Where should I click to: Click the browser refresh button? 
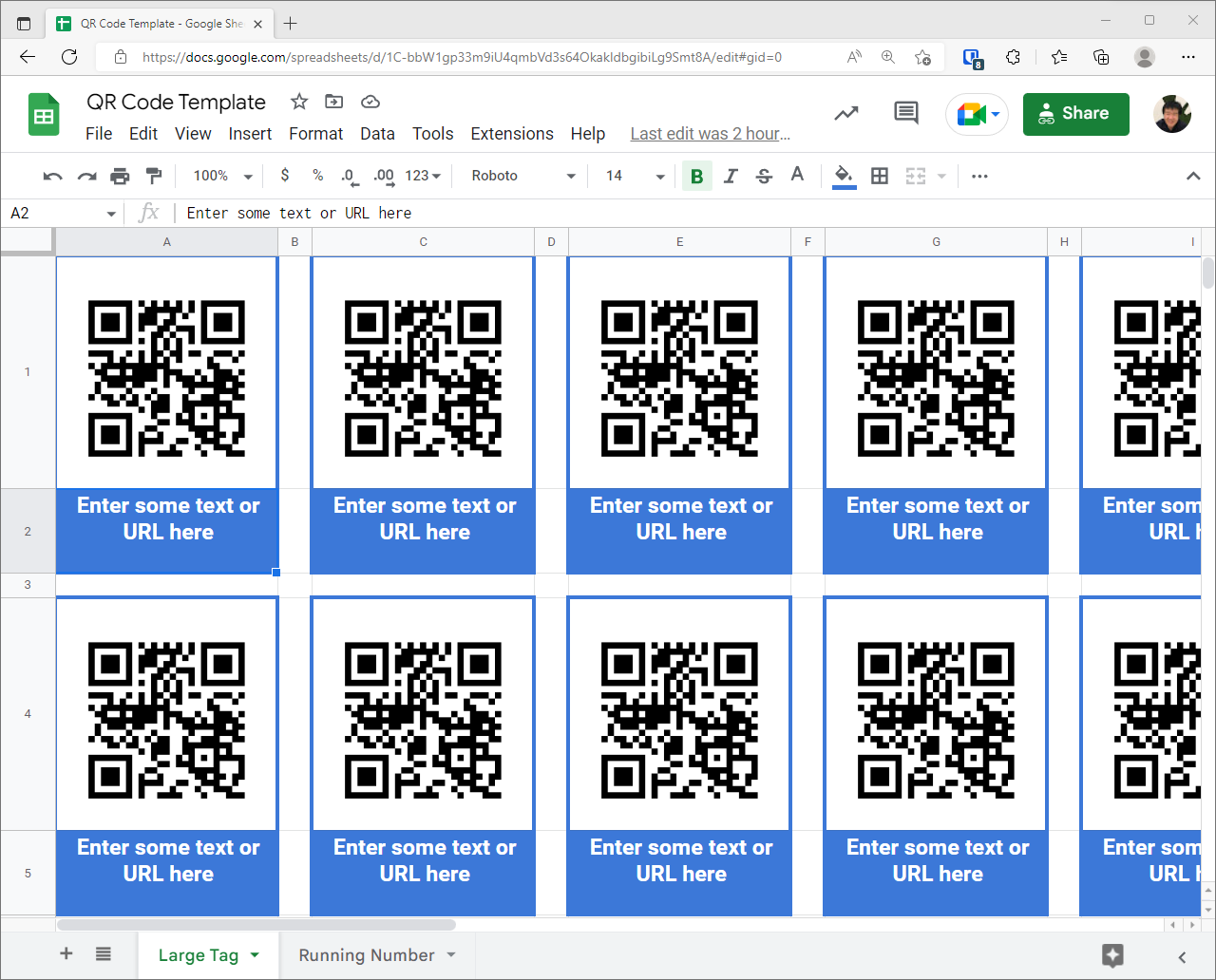coord(69,57)
